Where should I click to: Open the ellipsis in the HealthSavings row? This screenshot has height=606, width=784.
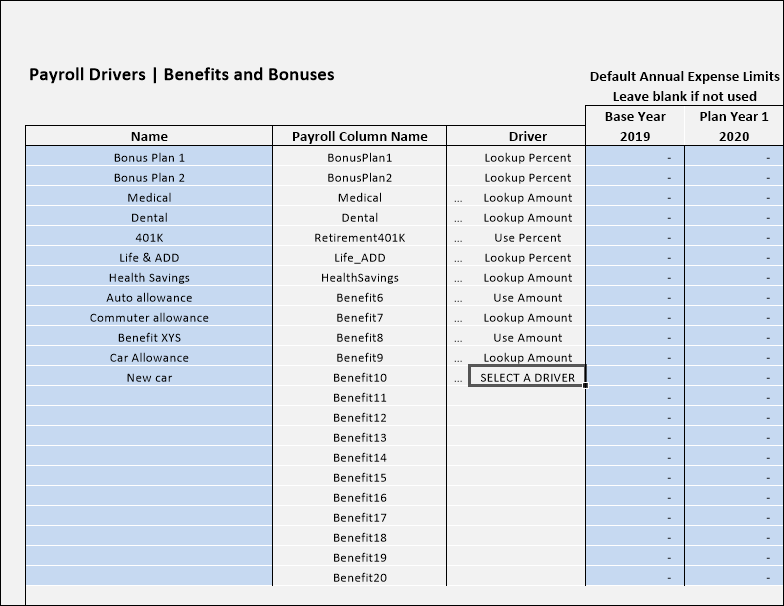458,278
